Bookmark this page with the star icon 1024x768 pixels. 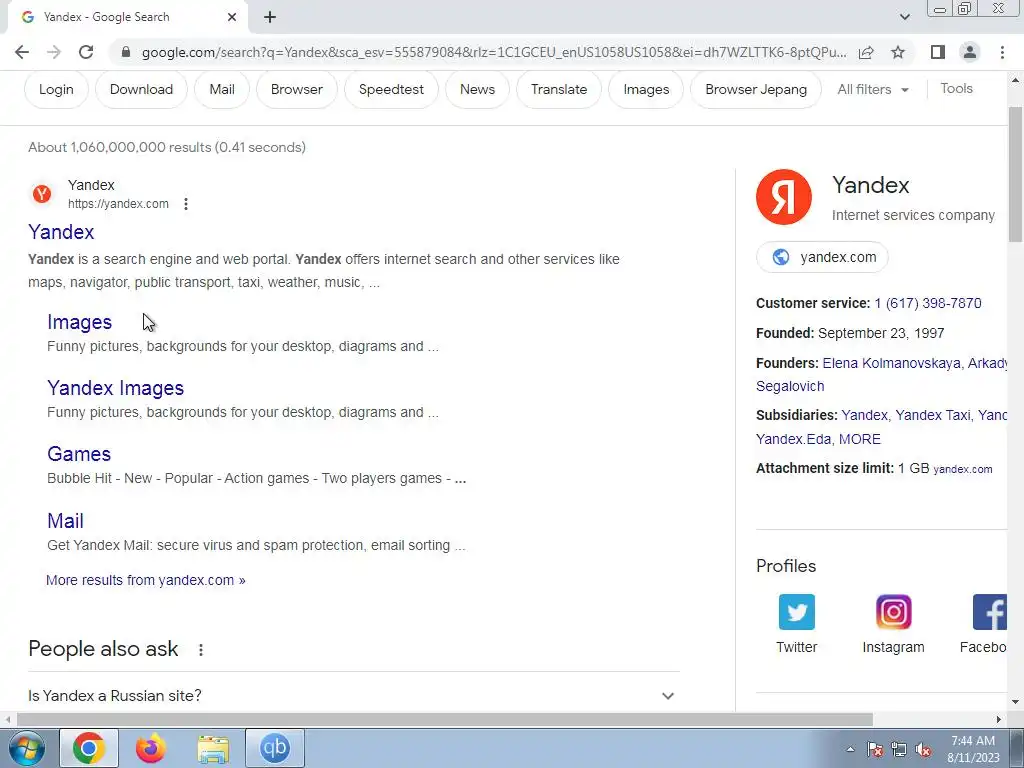(898, 52)
